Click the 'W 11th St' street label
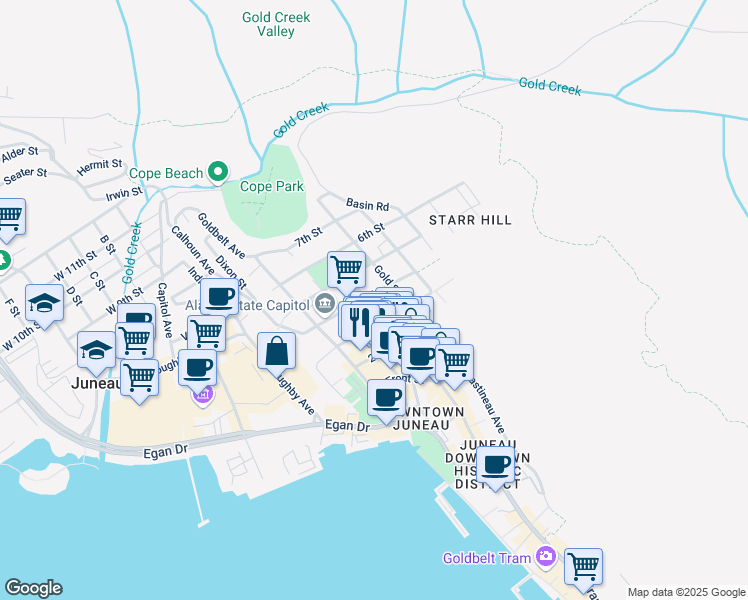This screenshot has width=748, height=600. tap(75, 266)
